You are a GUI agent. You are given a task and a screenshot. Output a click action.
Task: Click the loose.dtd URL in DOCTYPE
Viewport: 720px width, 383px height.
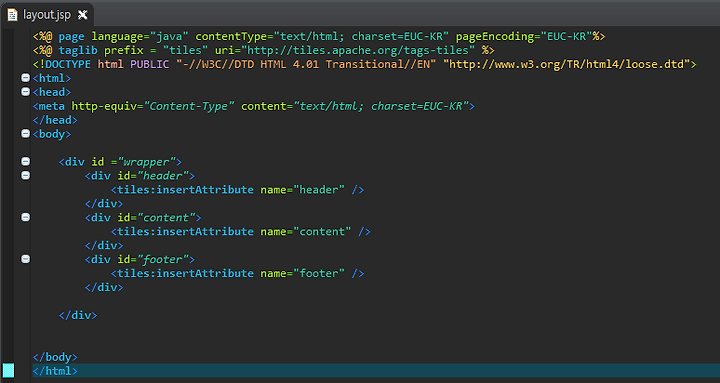566,64
